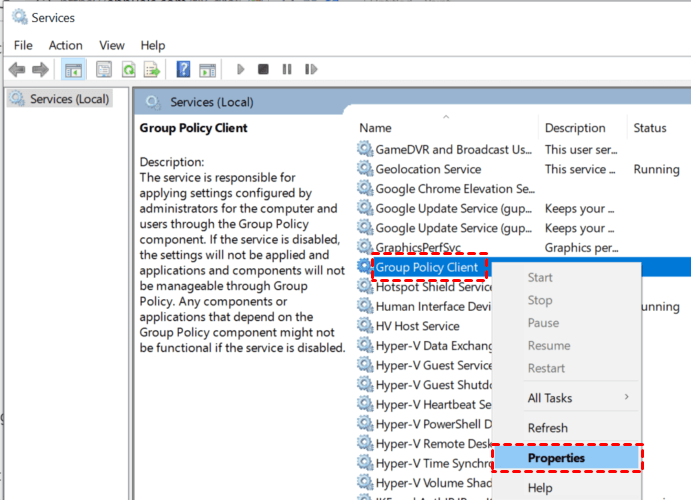
Task: Click the Back arrow in toolbar
Action: [17, 69]
